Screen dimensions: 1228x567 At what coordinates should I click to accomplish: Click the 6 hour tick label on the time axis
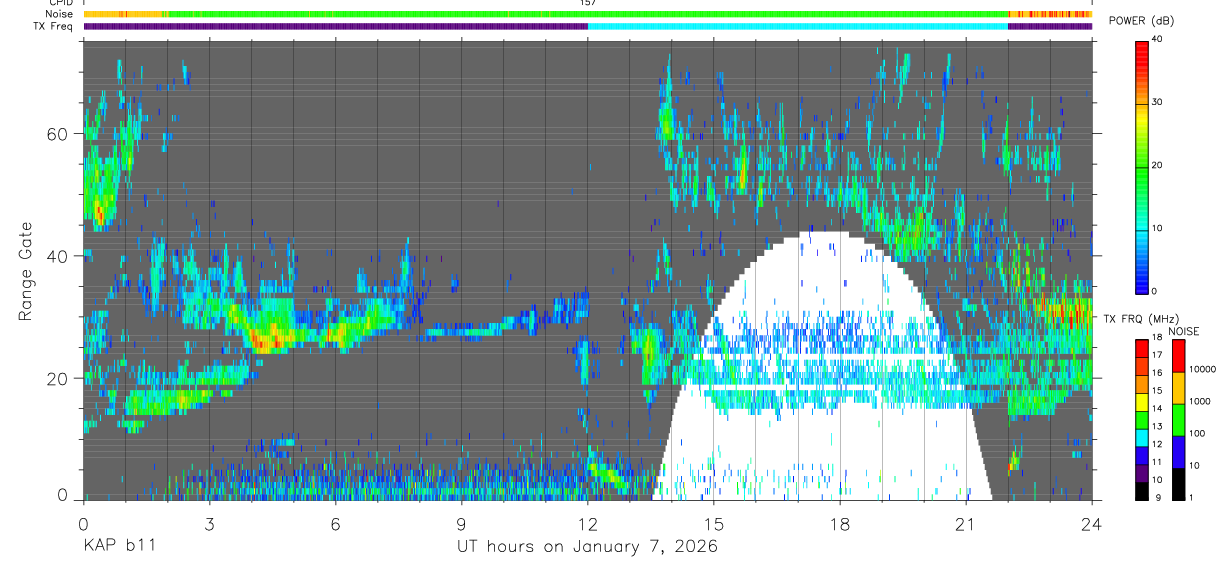tap(335, 523)
